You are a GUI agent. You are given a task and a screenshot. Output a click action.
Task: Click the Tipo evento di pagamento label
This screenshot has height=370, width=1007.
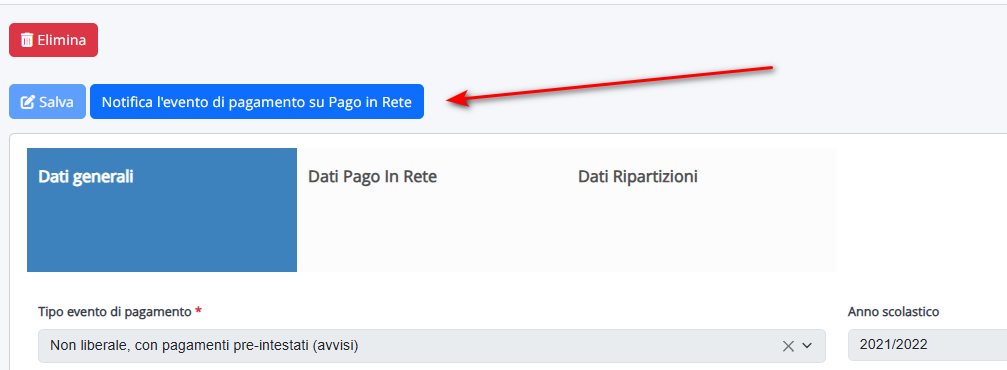(115, 312)
